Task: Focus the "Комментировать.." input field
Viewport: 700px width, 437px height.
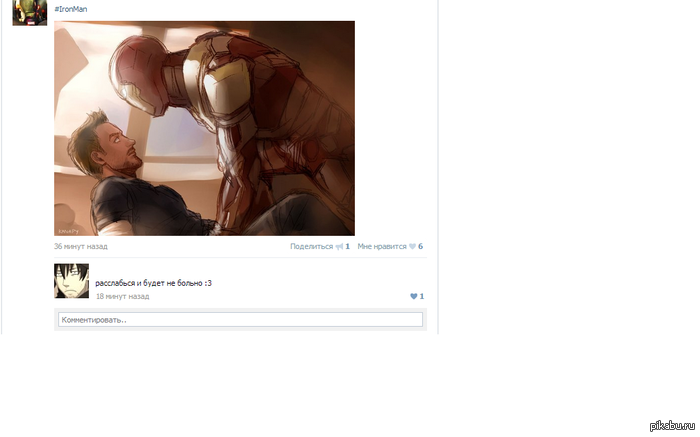Action: pyautogui.click(x=240, y=320)
